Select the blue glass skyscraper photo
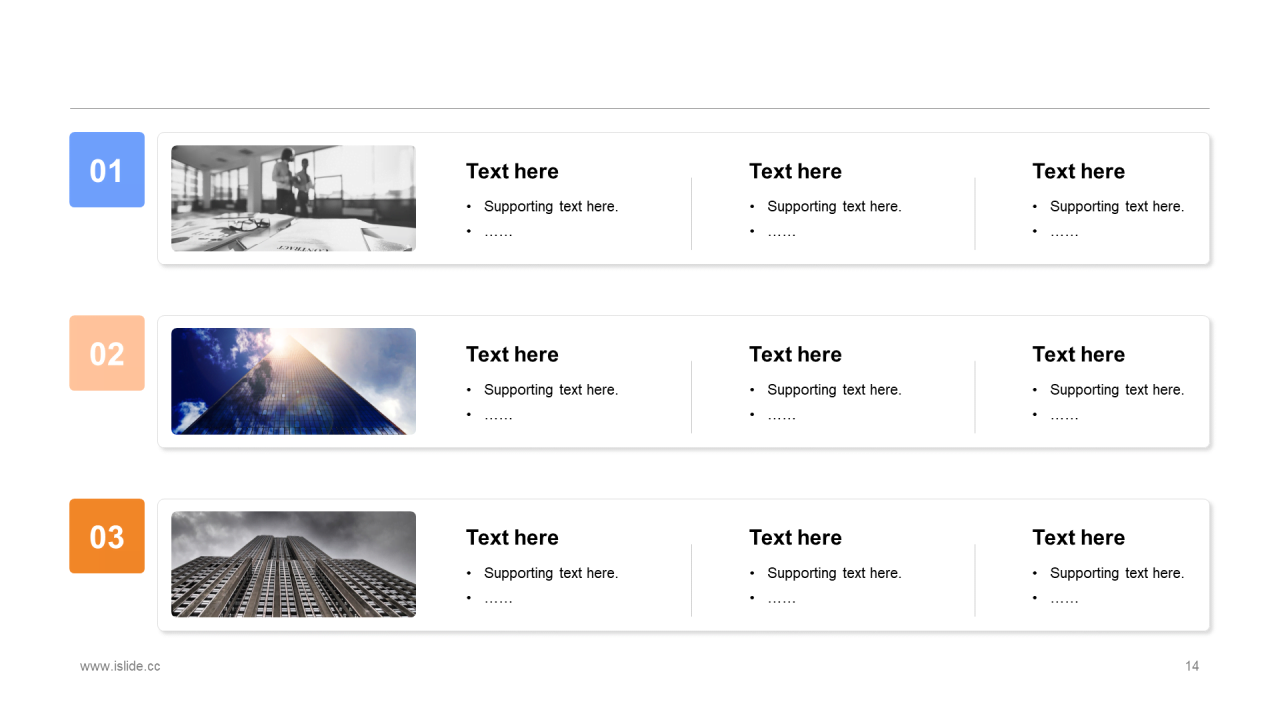This screenshot has height=720, width=1280. [x=293, y=381]
